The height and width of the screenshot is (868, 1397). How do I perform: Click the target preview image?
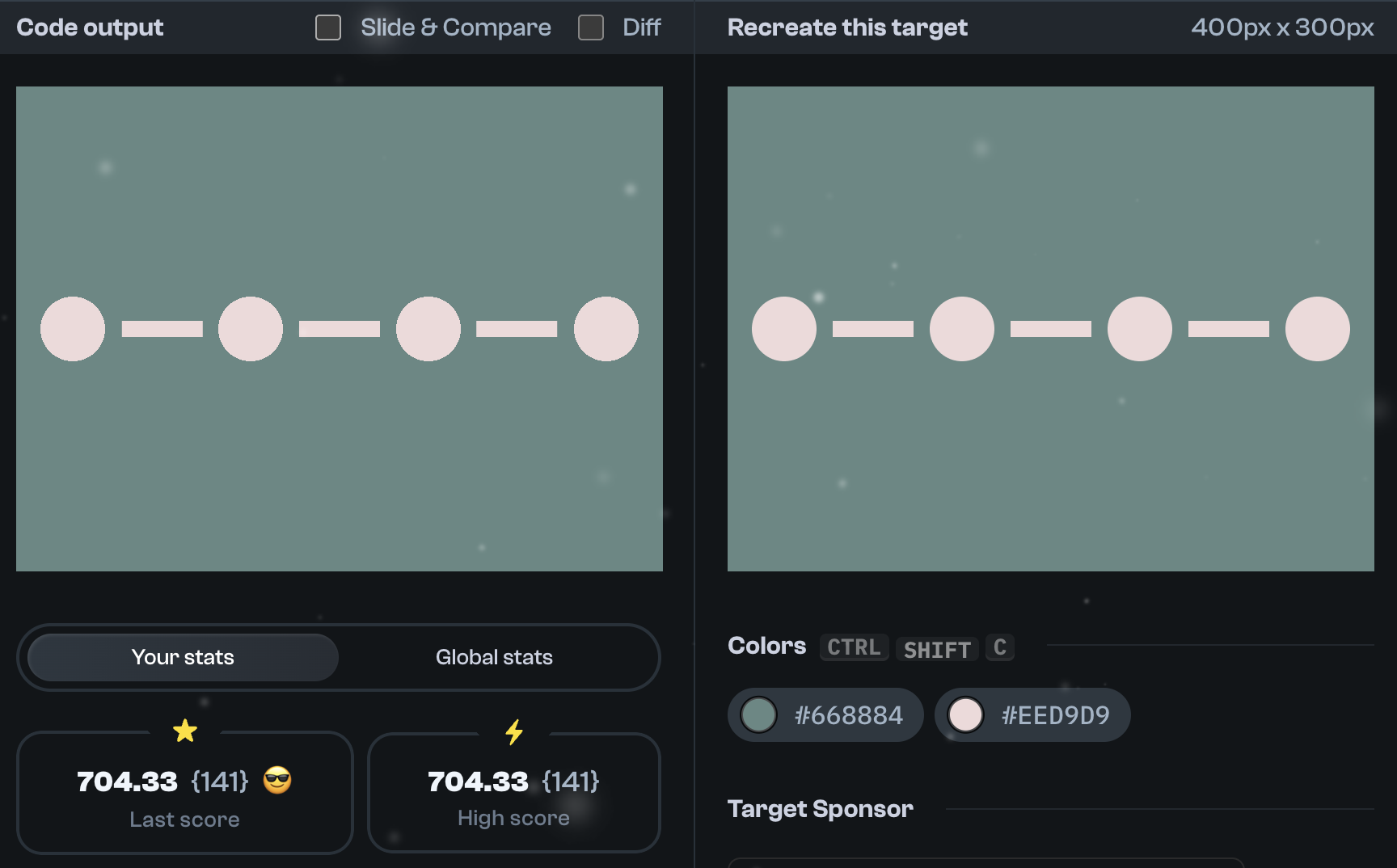click(1051, 327)
